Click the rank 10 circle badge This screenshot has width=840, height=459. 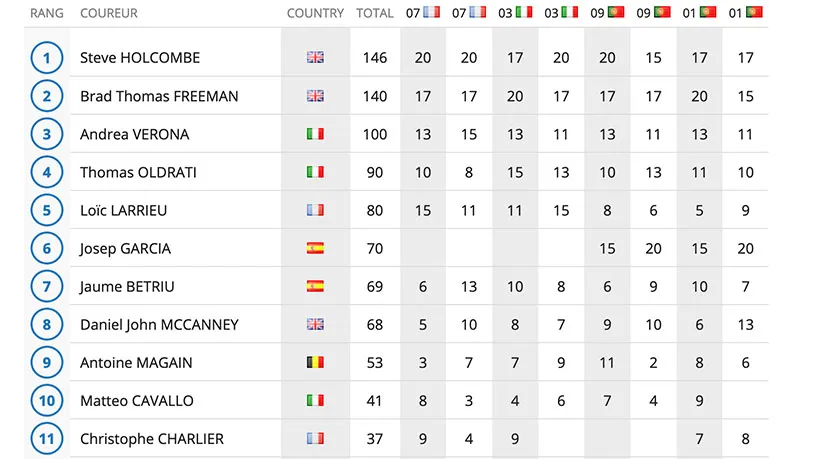47,401
